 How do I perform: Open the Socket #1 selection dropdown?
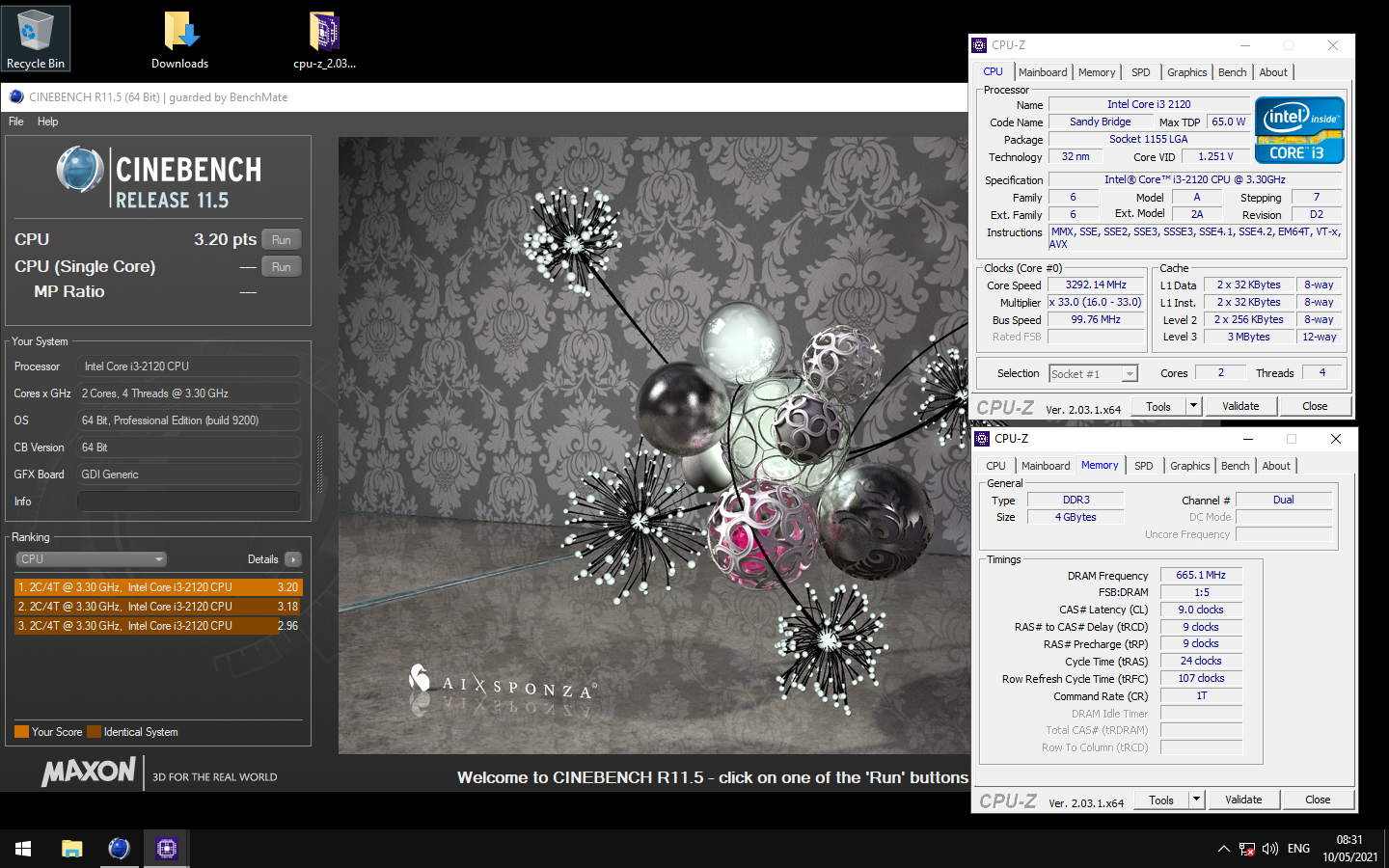click(1094, 374)
